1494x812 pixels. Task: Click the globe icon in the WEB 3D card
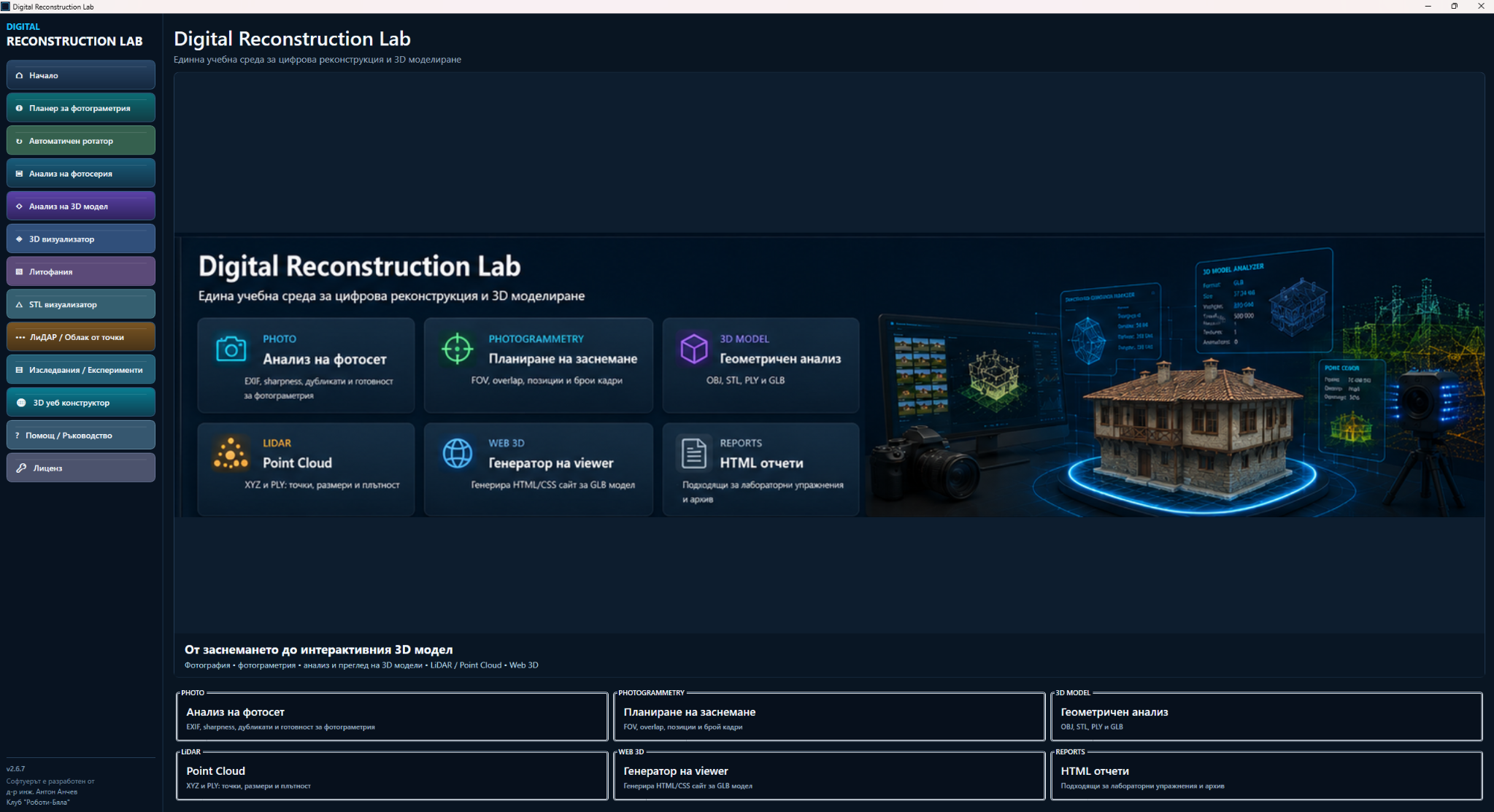[458, 453]
